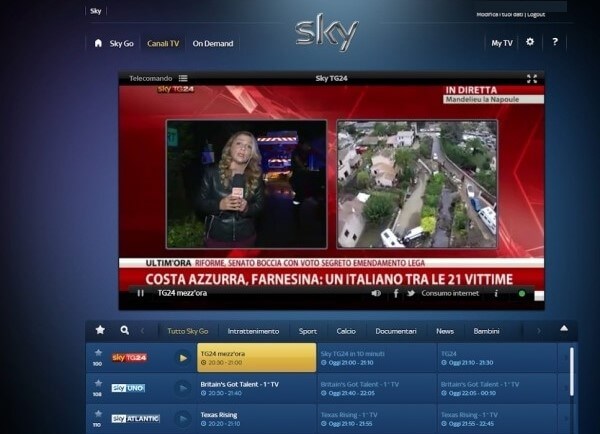Click the large Sky logo
The width and height of the screenshot is (600, 434).
tap(327, 32)
